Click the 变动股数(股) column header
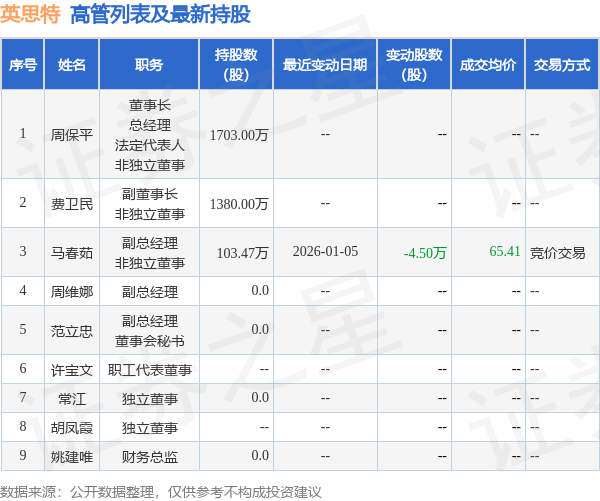Image resolution: width=600 pixels, height=501 pixels. [x=414, y=65]
